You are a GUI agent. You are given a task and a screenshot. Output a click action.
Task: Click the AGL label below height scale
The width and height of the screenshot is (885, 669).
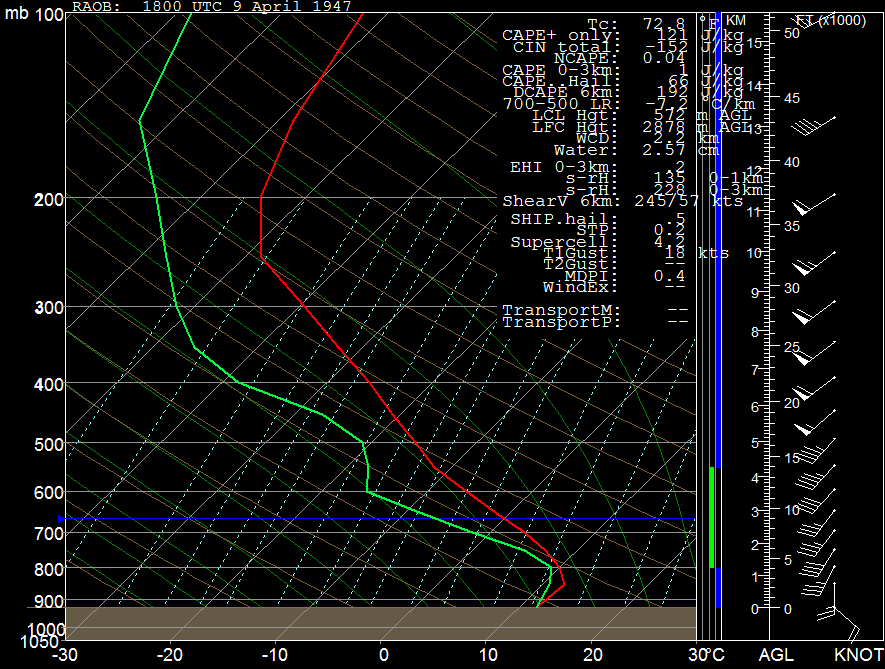[776, 655]
